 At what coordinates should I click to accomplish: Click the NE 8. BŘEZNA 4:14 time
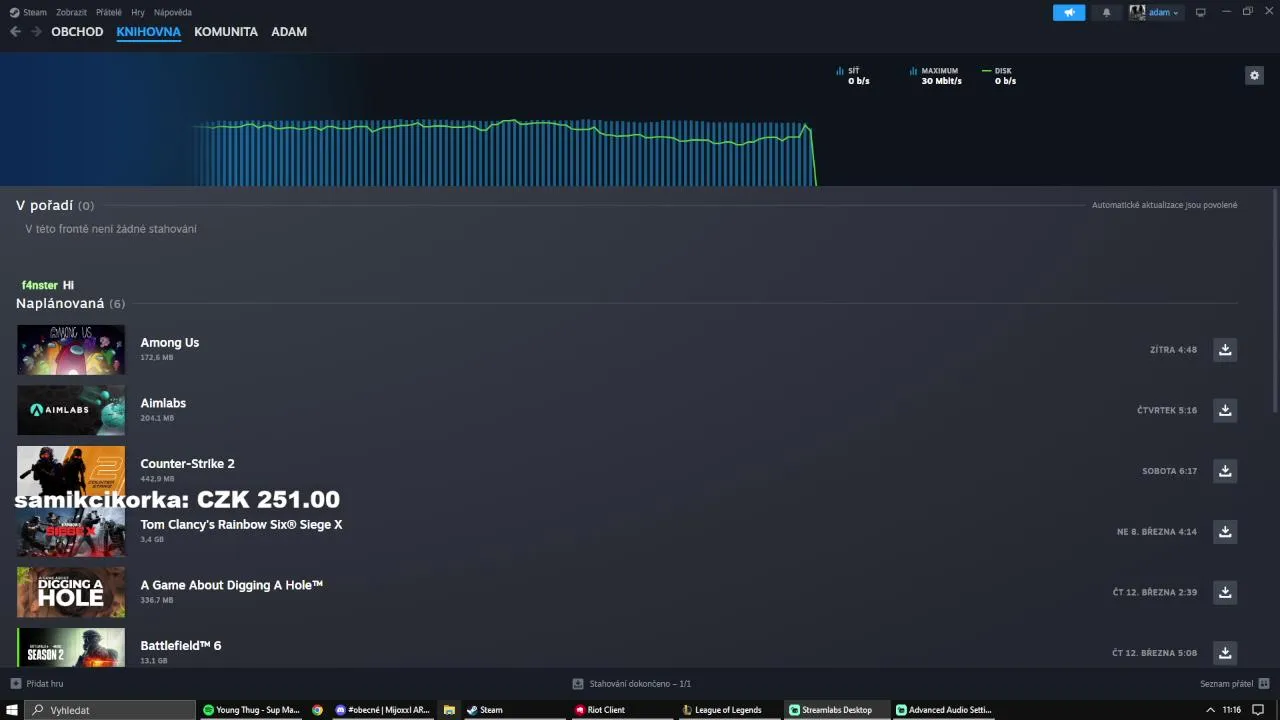coord(1157,532)
